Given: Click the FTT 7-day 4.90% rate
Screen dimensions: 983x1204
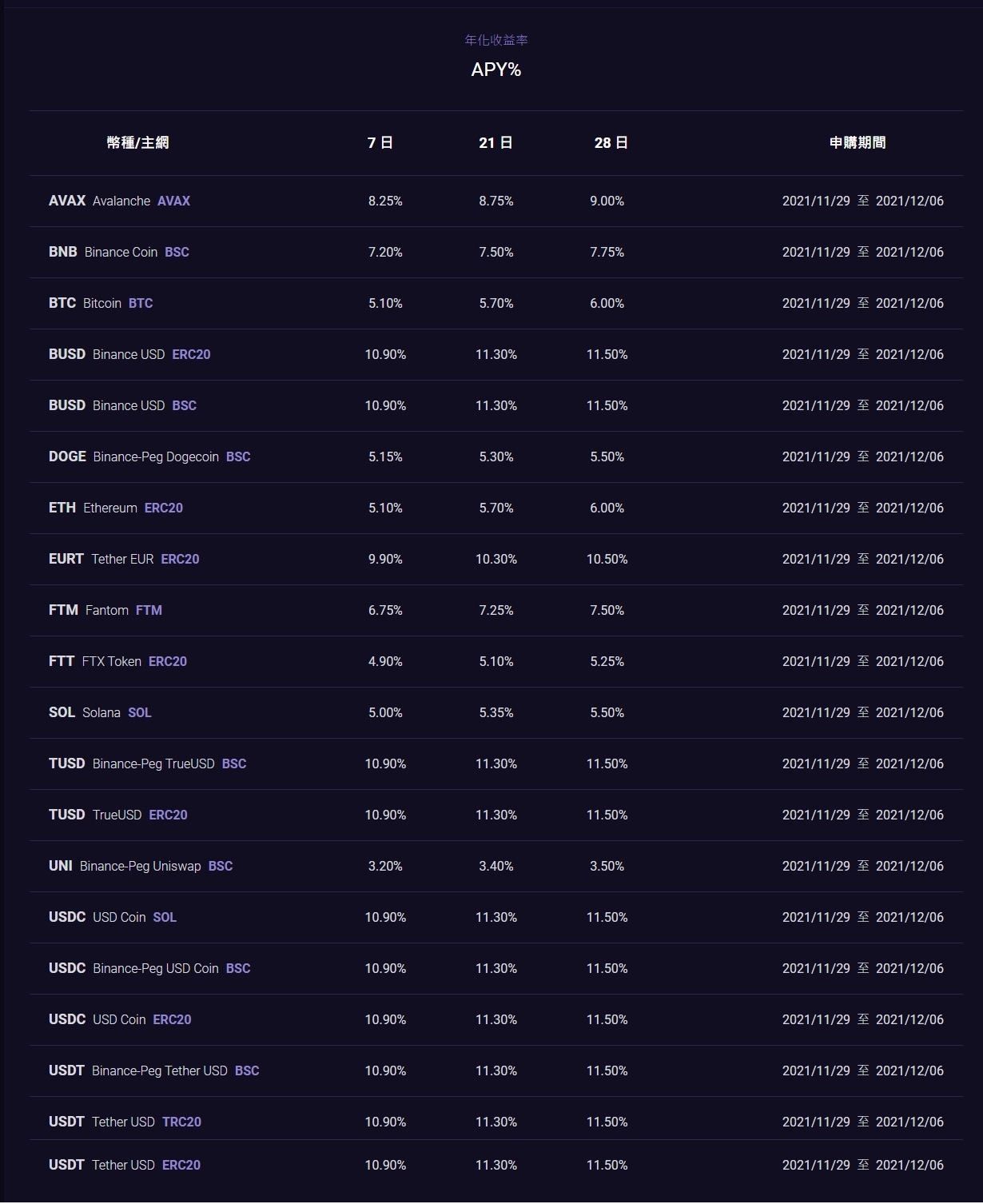Looking at the screenshot, I should [385, 661].
